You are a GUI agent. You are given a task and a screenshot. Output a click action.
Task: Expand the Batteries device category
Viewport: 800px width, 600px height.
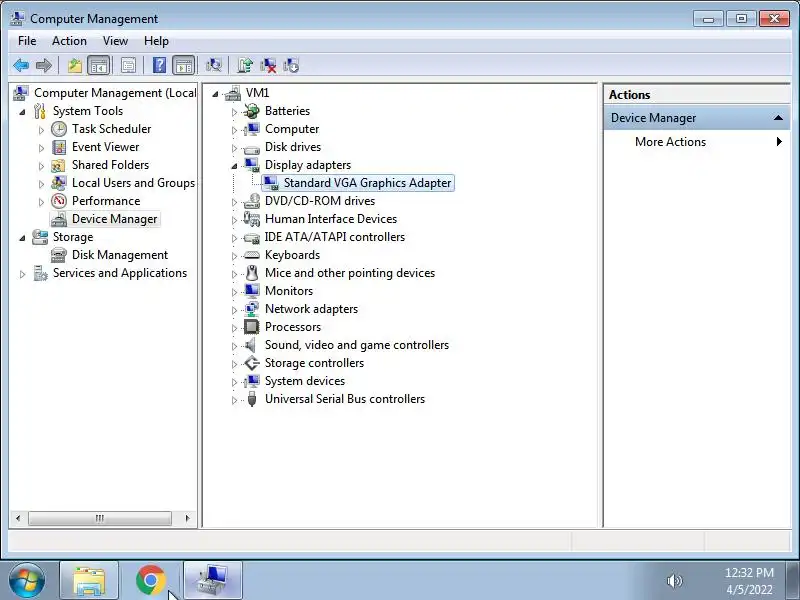[x=234, y=112]
